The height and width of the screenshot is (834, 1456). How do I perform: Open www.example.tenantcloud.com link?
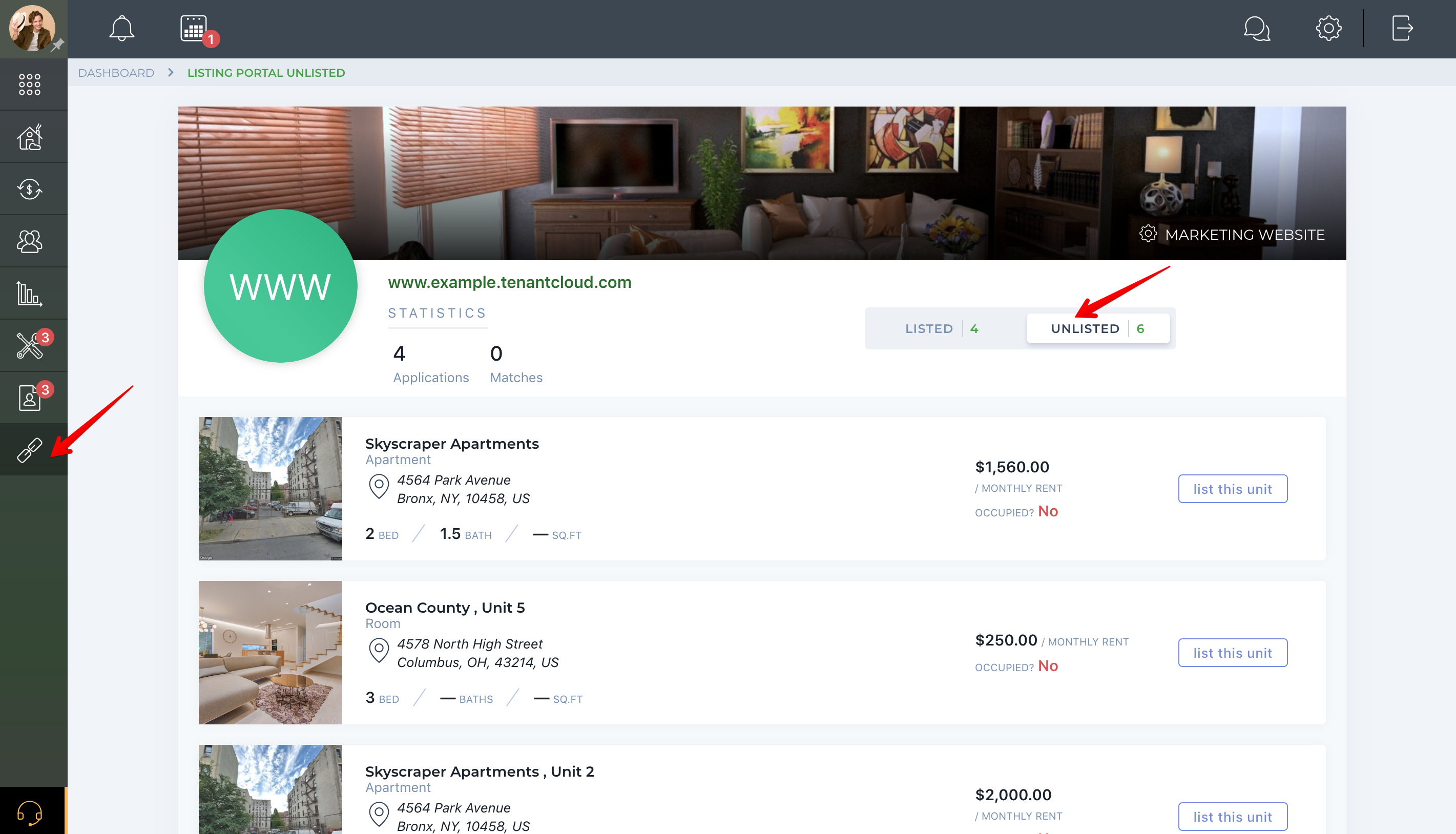tap(510, 282)
